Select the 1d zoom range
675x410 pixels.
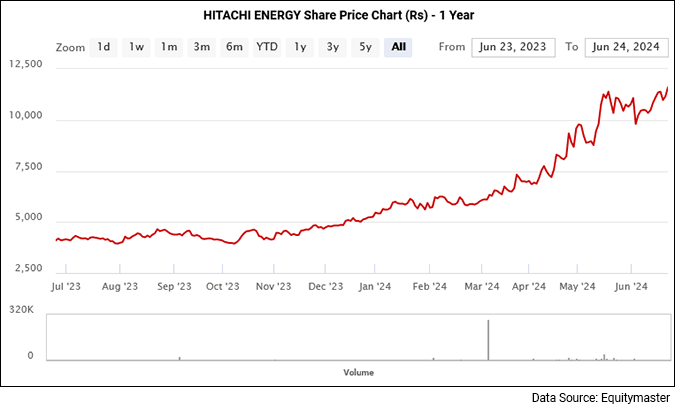(x=103, y=47)
